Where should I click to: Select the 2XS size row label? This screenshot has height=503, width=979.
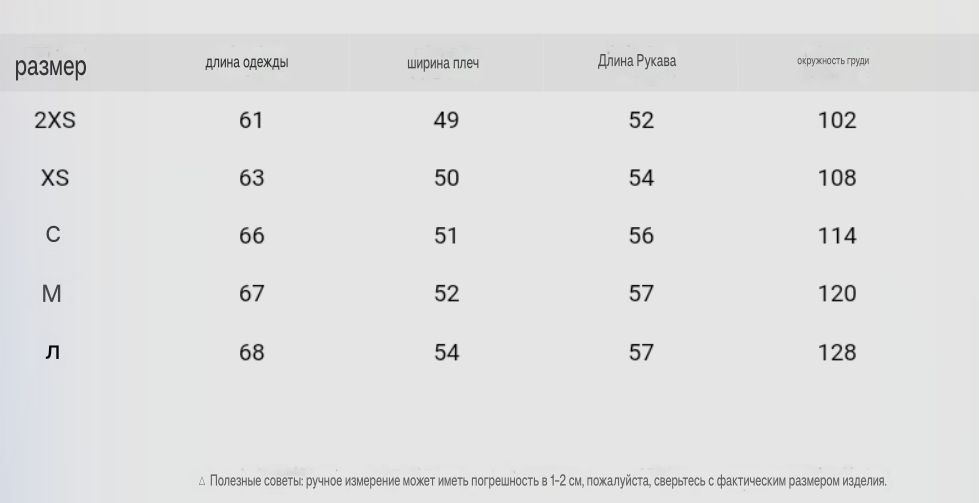[55, 120]
